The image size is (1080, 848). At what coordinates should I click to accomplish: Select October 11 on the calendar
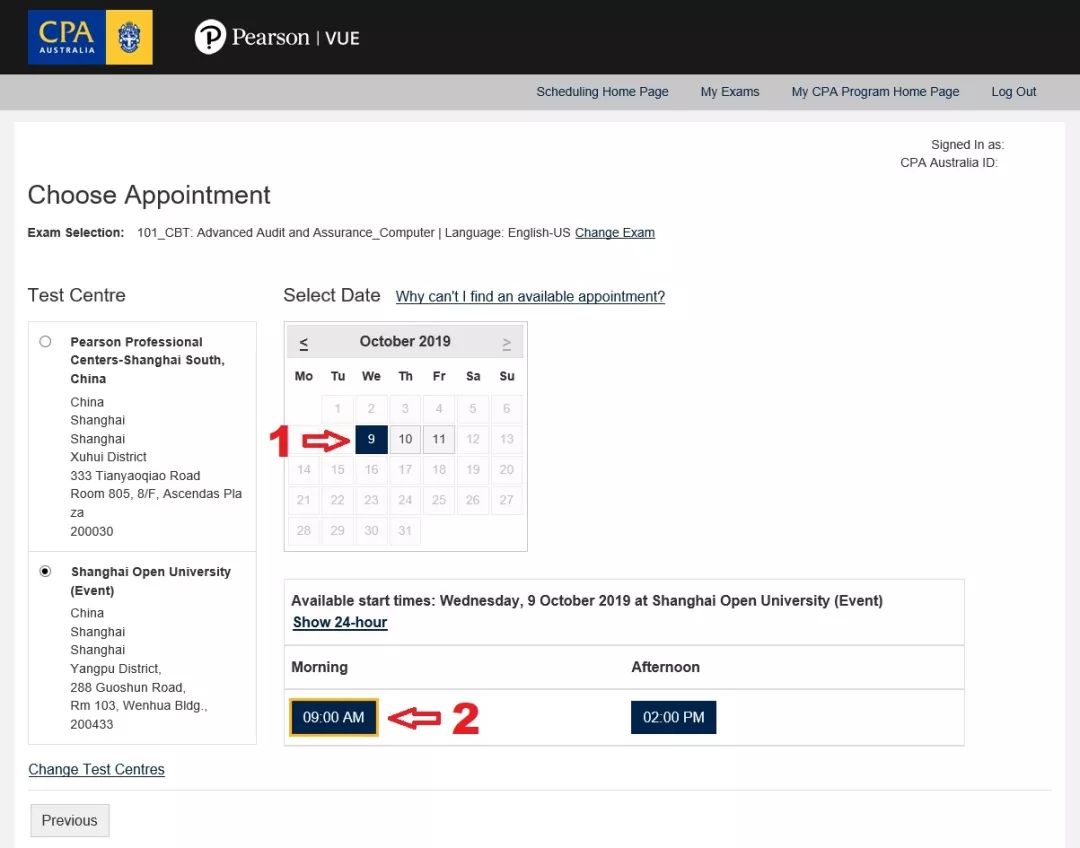coord(439,439)
